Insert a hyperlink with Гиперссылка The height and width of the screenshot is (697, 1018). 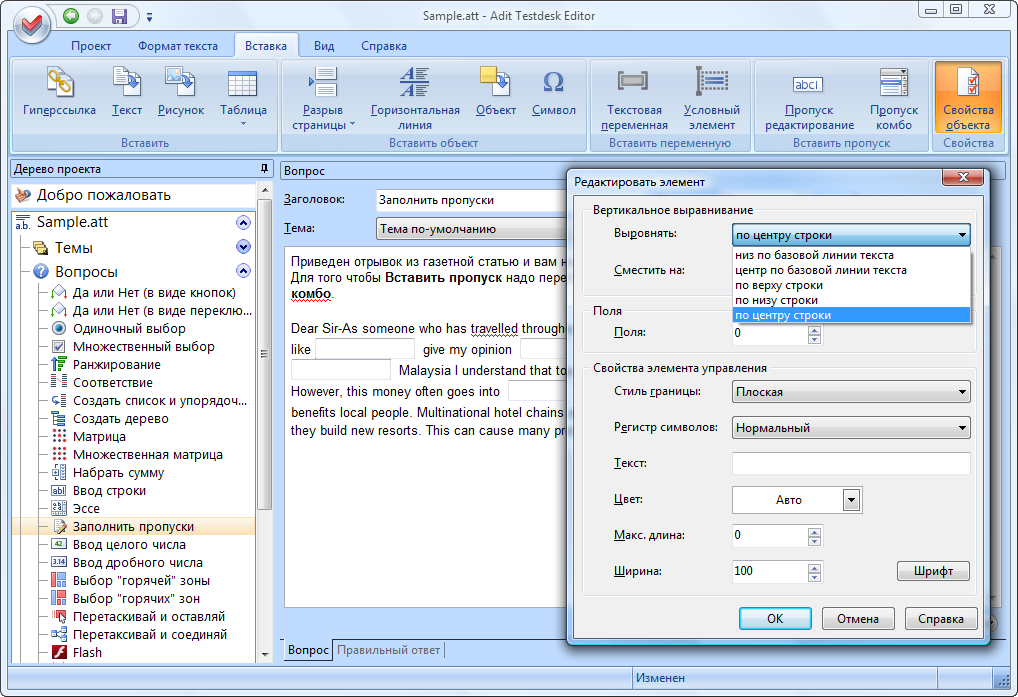coord(60,92)
